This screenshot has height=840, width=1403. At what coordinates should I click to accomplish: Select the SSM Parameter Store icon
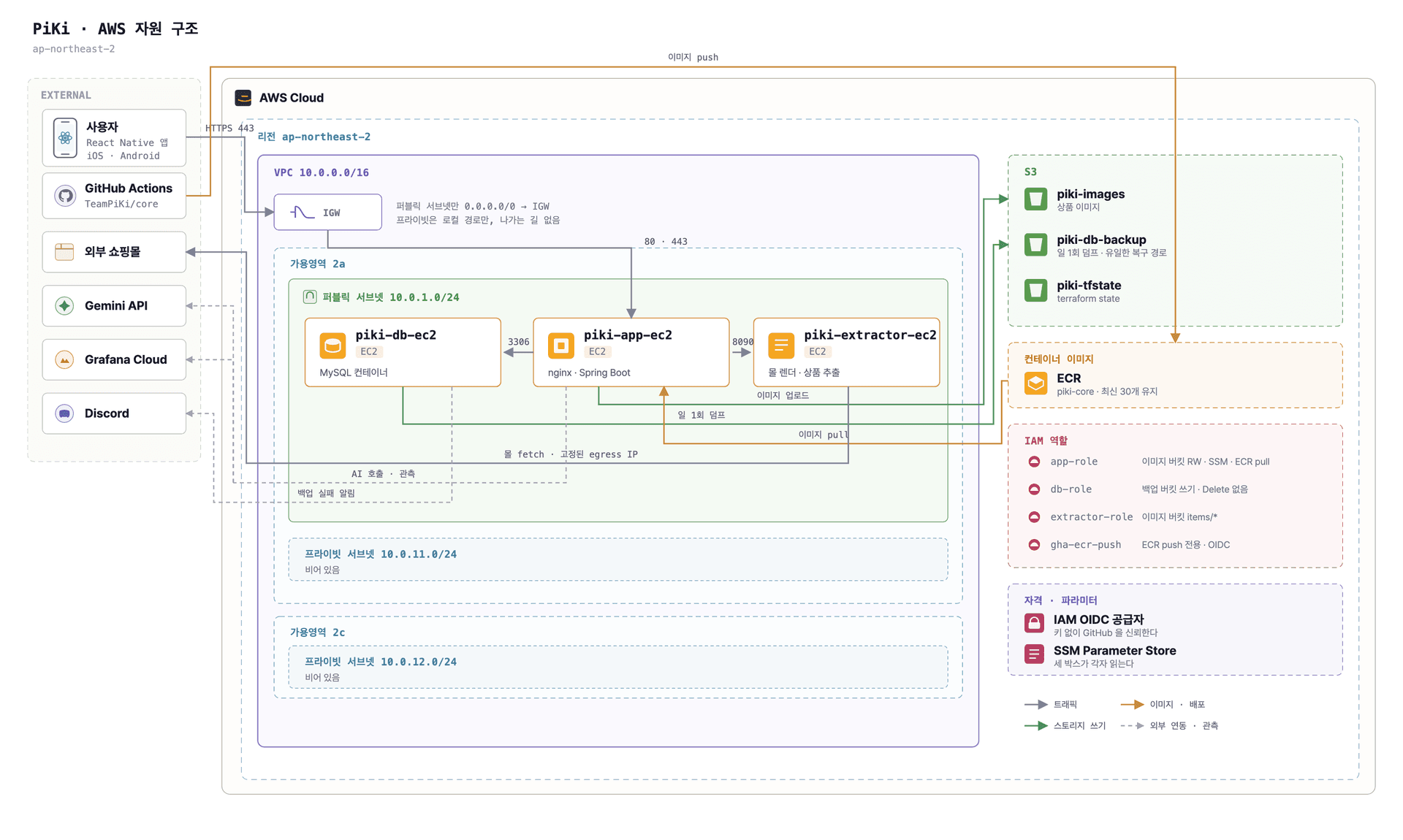pos(1034,654)
